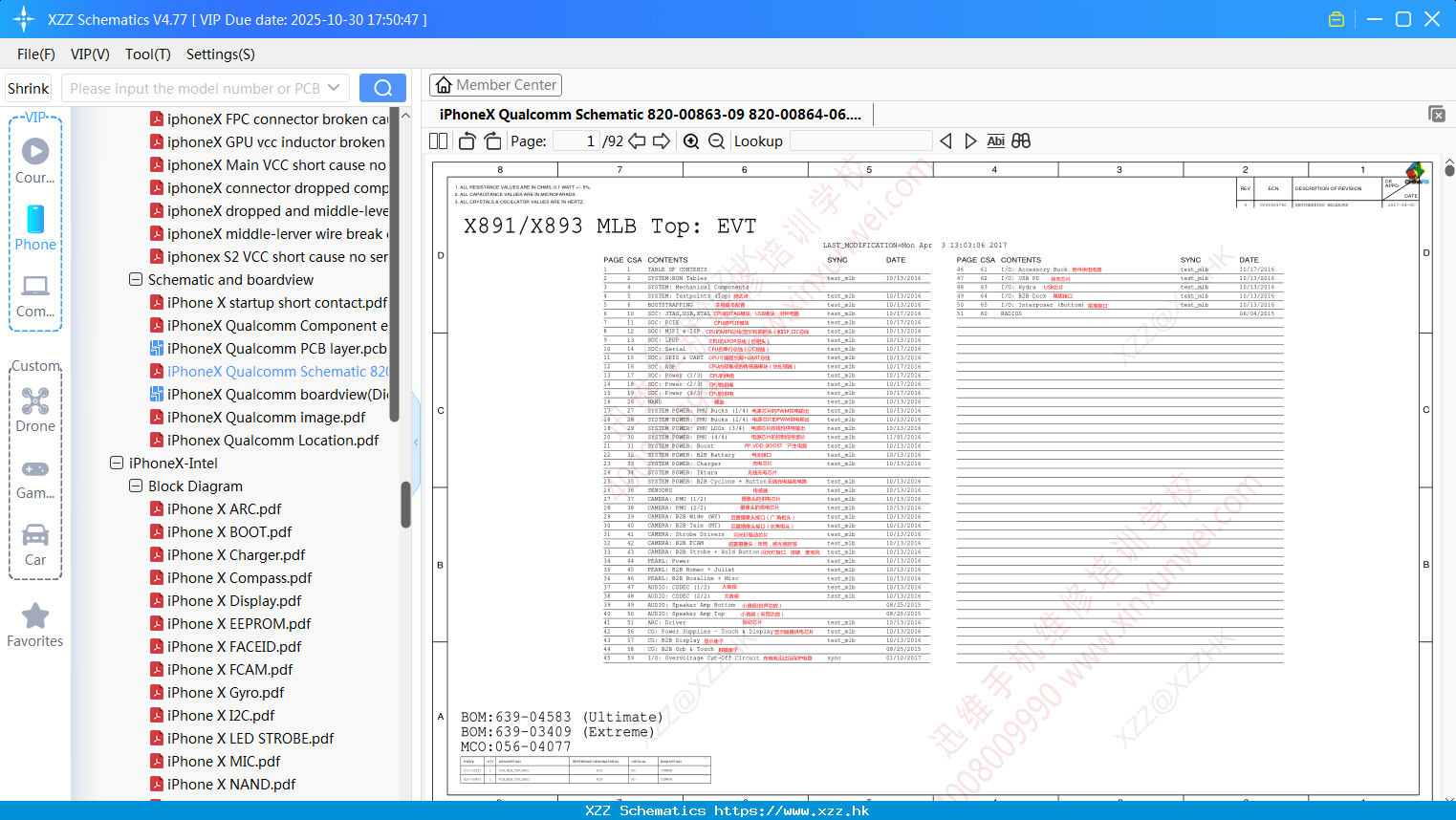This screenshot has height=820, width=1456.
Task: Open iPhone X Gyro.pdf
Action: tap(217, 693)
